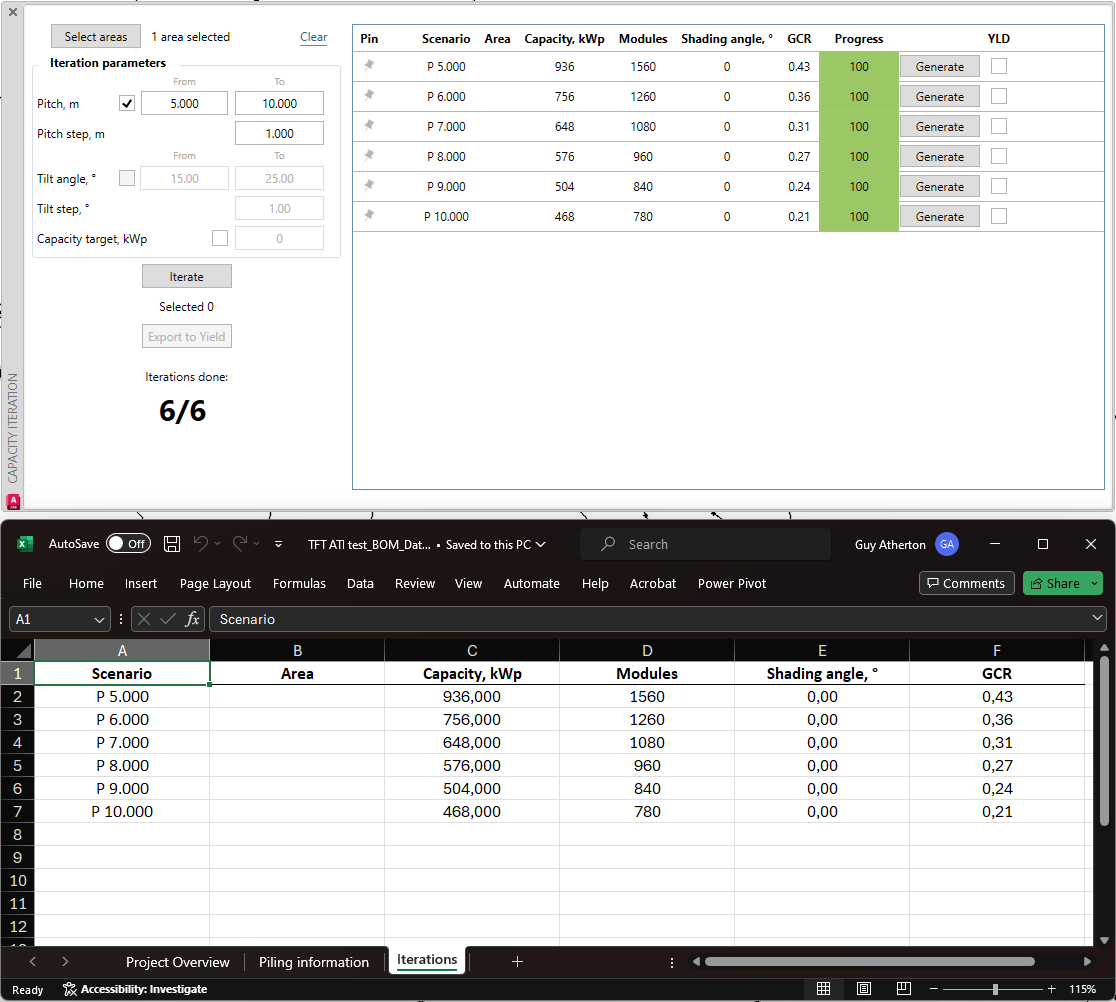Viewport: 1116px width, 1002px height.
Task: Select Page Break Preview view icon
Action: (x=904, y=989)
